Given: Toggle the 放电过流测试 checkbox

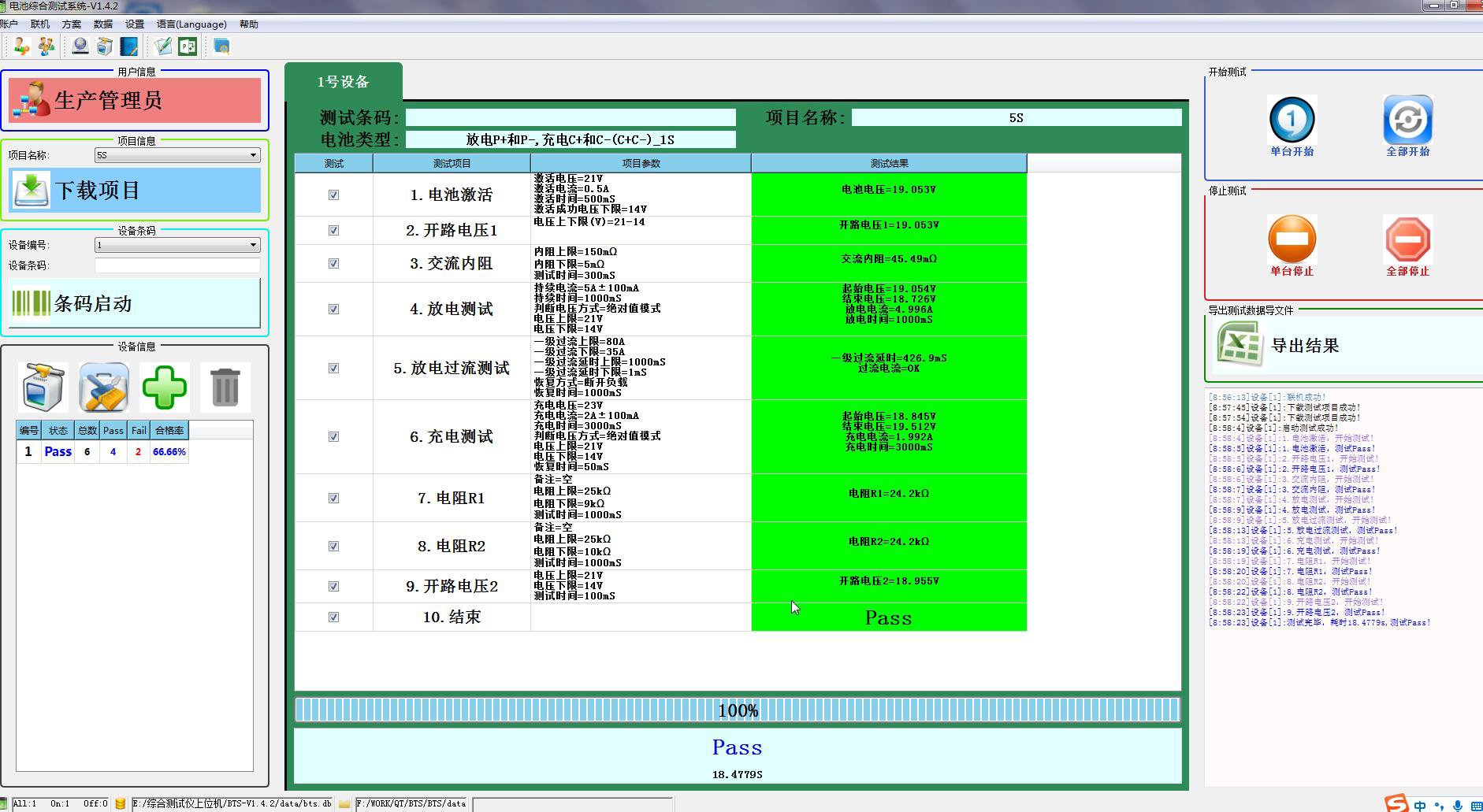Looking at the screenshot, I should [333, 368].
